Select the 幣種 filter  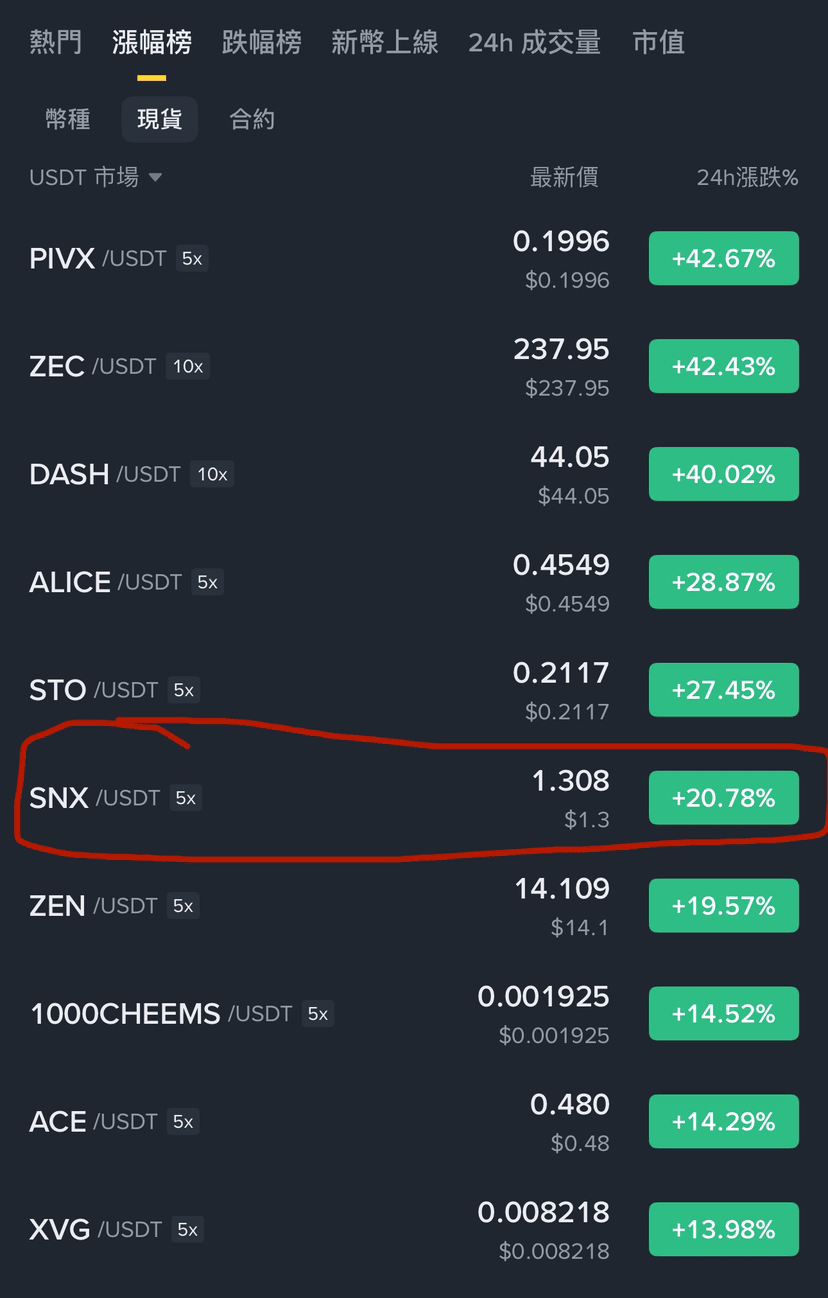68,120
